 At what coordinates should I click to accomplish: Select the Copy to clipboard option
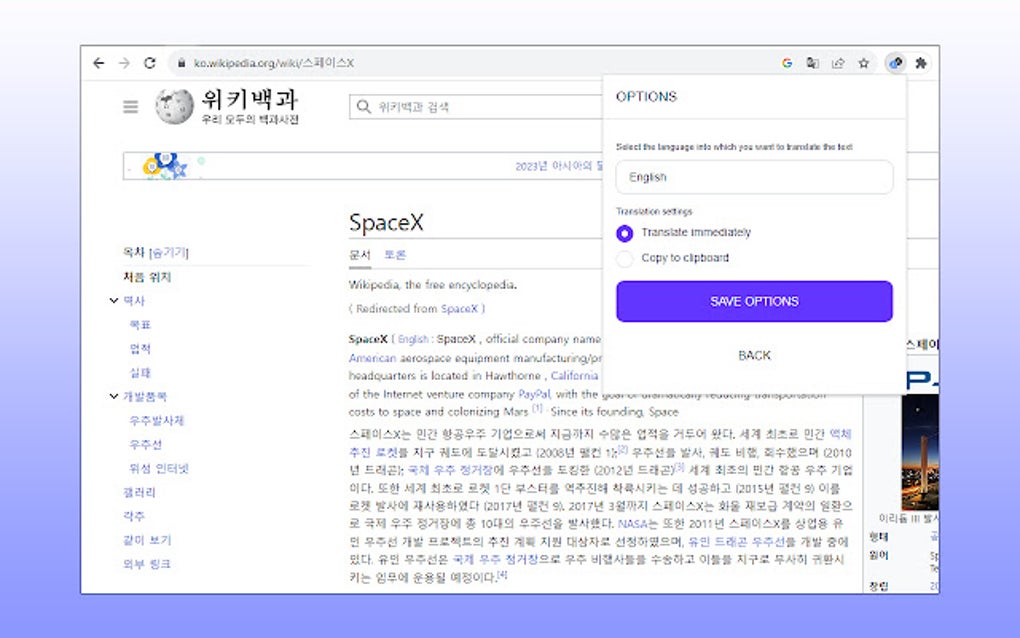point(626,258)
